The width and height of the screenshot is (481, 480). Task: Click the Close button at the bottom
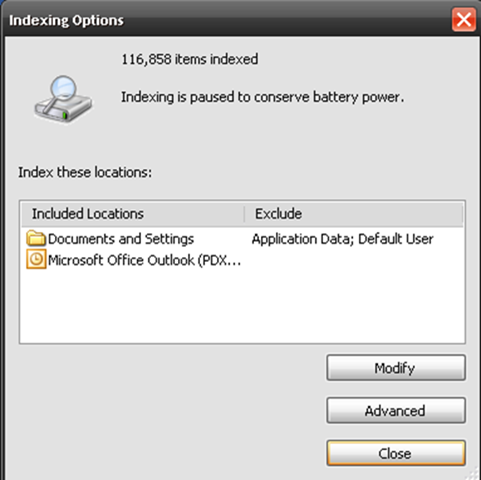click(396, 453)
